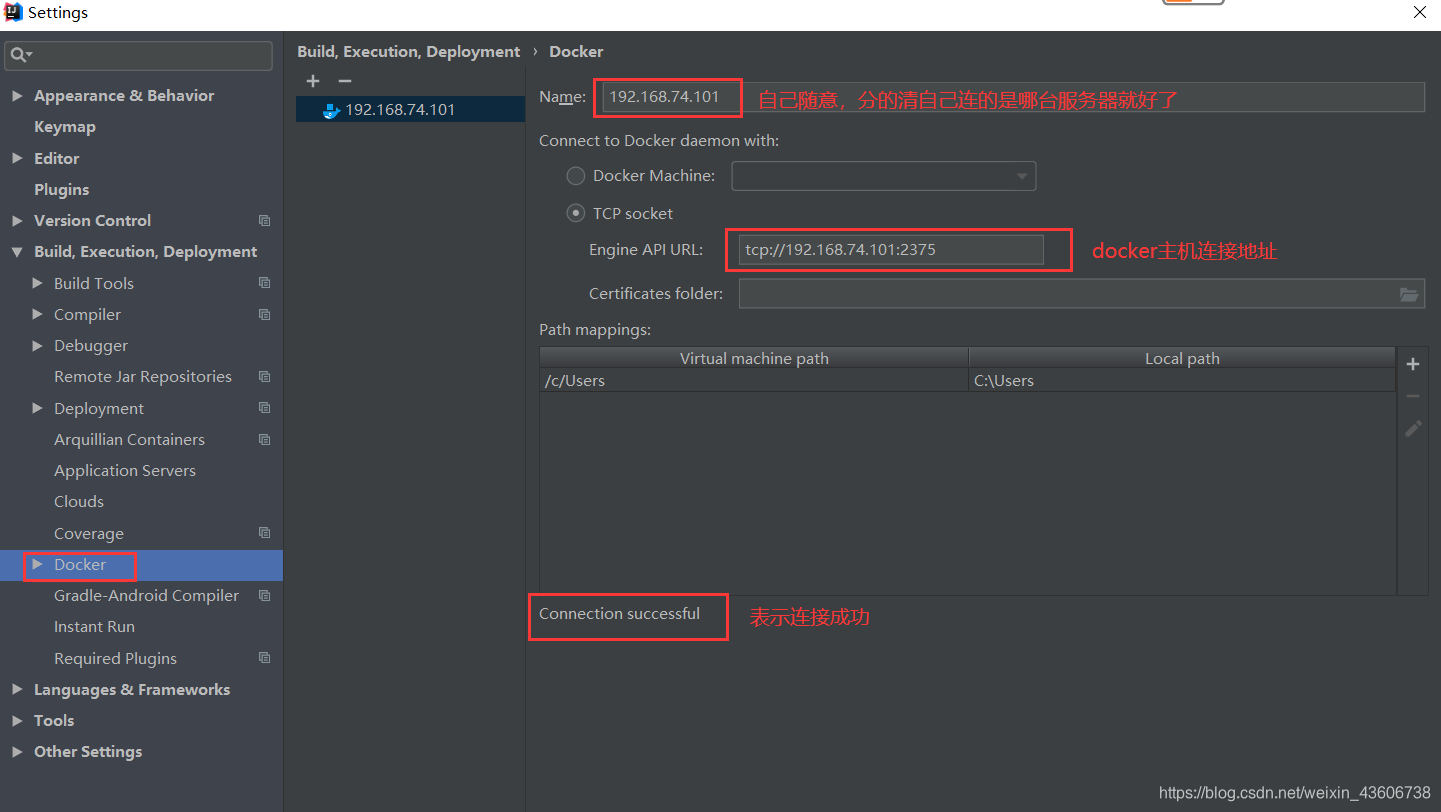The height and width of the screenshot is (812, 1441).
Task: Expand the Version Control arrow
Action: pos(17,220)
